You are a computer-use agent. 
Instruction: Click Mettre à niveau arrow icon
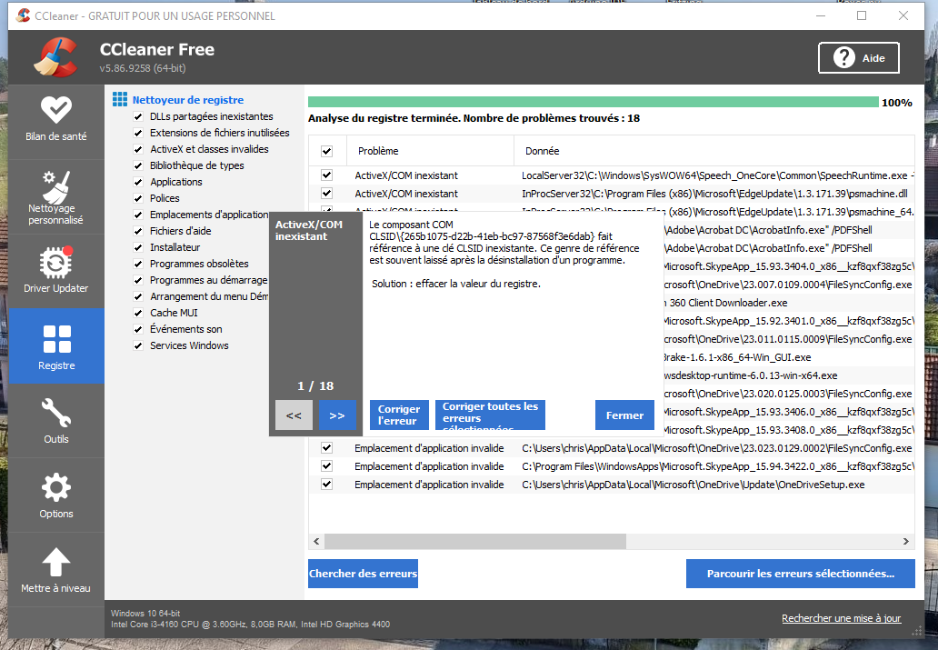(x=56, y=563)
